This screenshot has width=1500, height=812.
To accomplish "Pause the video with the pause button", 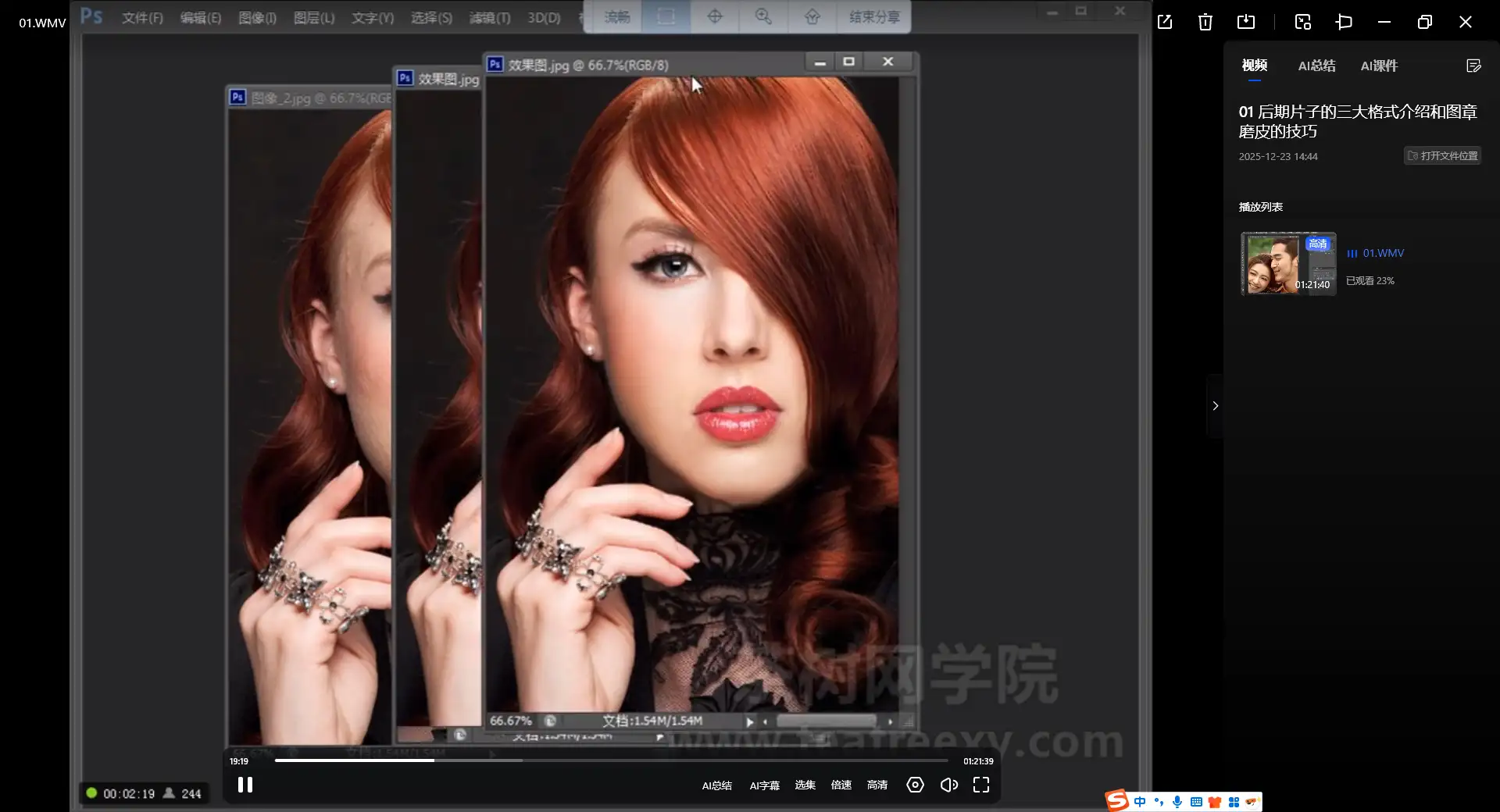I will pos(245,785).
